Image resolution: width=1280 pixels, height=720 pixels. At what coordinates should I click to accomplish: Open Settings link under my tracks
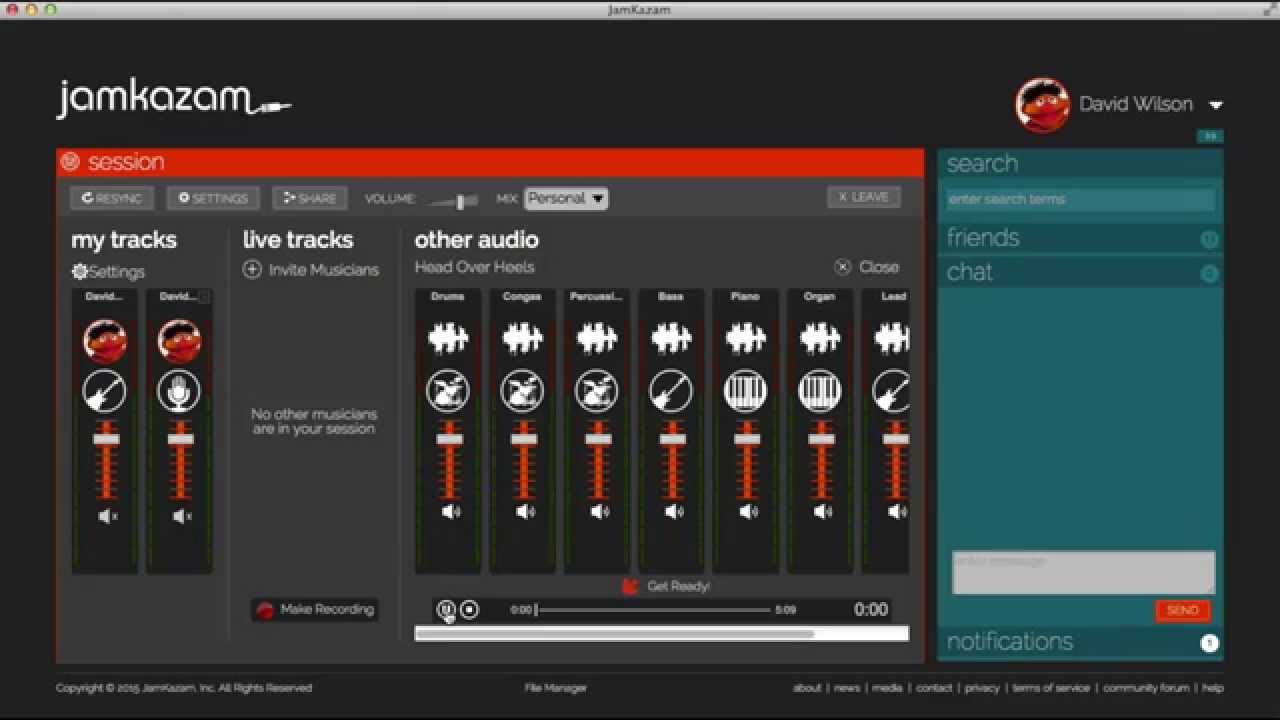(108, 272)
